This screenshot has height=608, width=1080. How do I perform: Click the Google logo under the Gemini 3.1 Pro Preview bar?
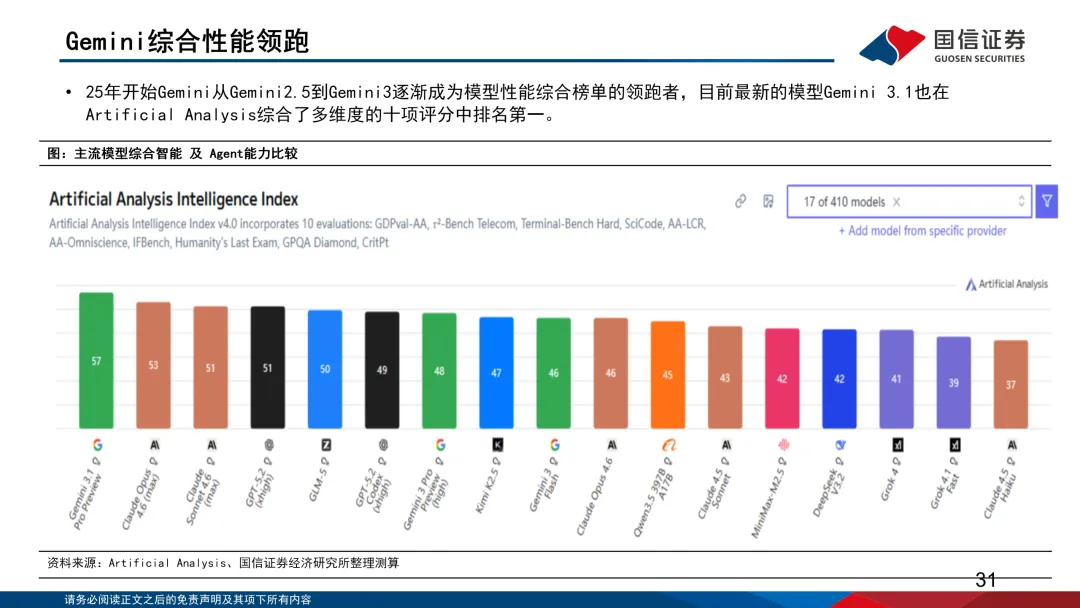(x=97, y=445)
